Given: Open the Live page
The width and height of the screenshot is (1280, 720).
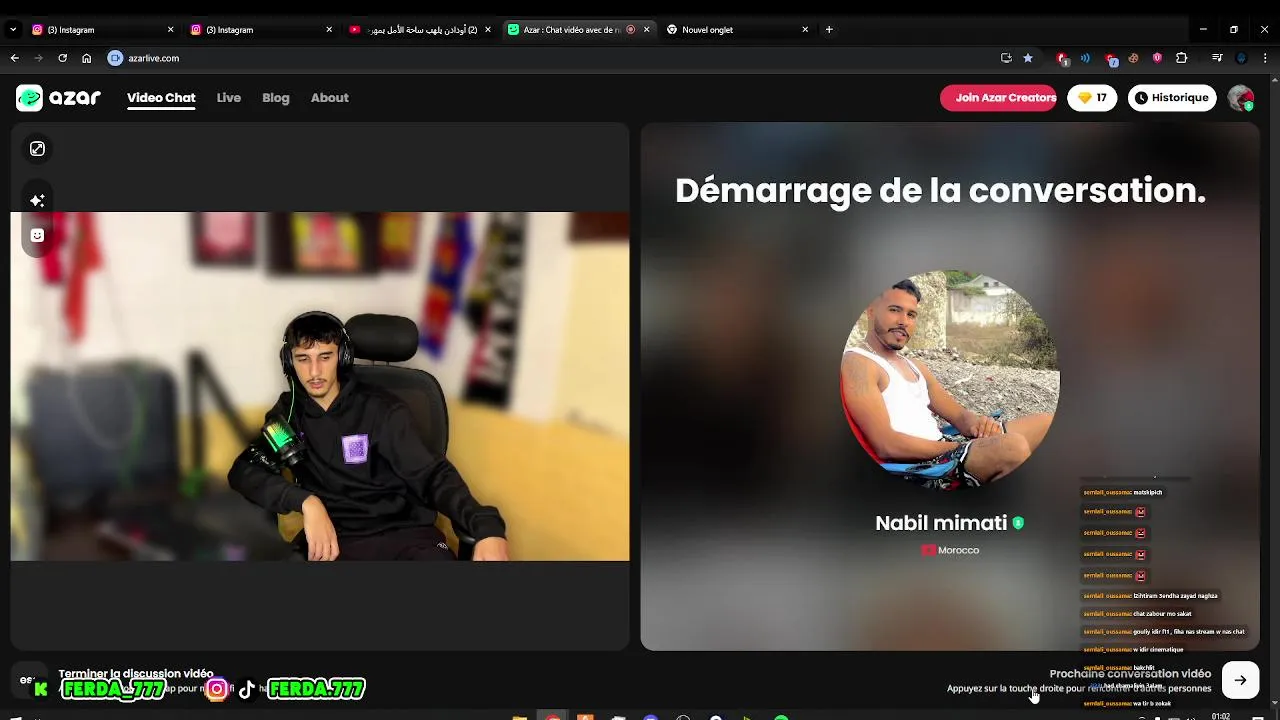Looking at the screenshot, I should tap(229, 98).
